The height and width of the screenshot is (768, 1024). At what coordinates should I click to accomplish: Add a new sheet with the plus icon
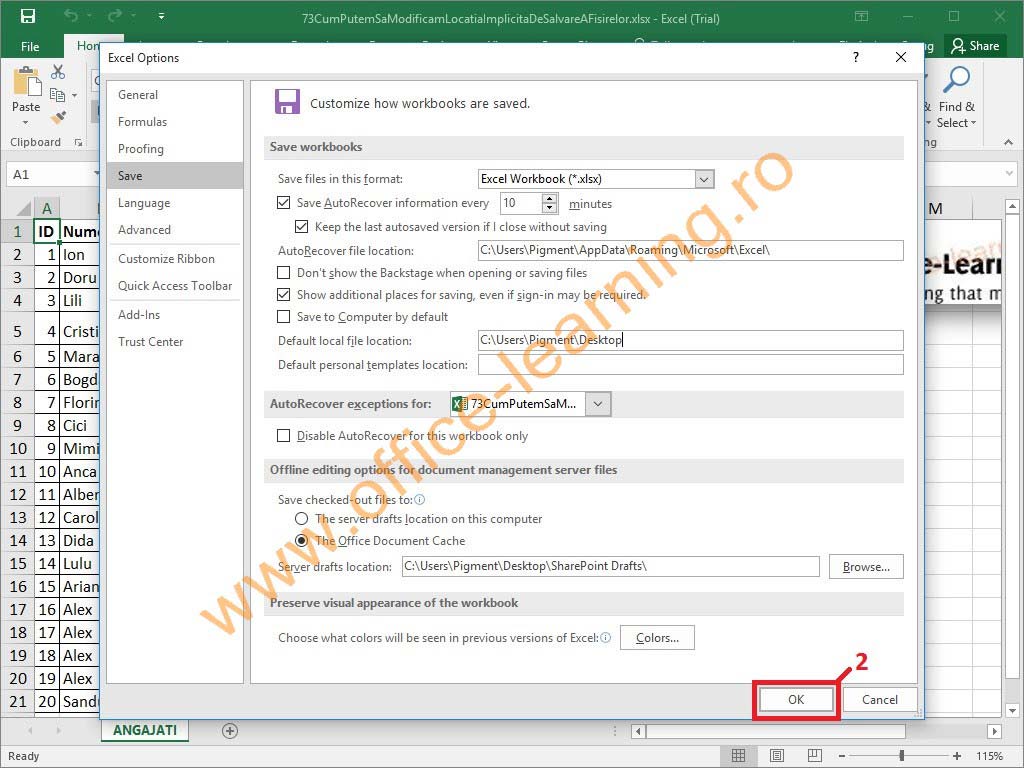(x=230, y=731)
